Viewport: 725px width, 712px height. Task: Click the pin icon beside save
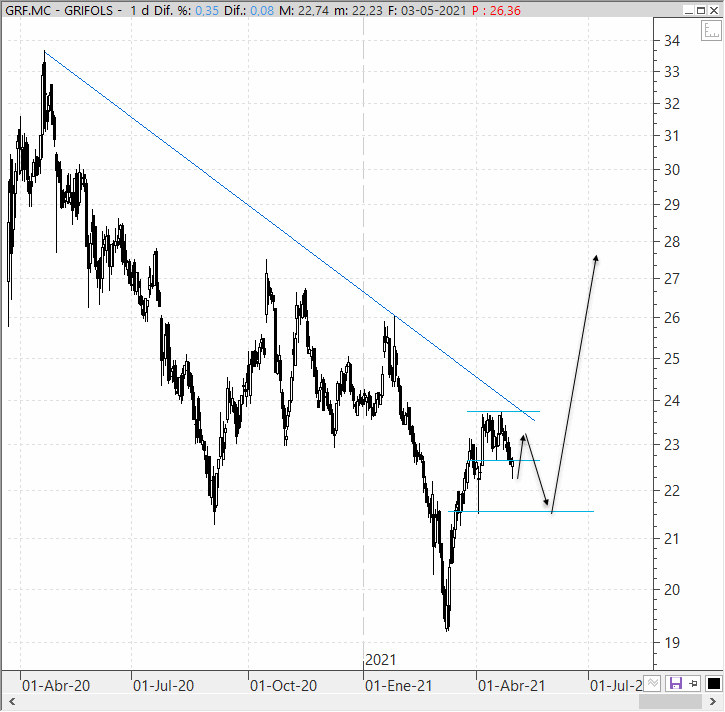(x=693, y=683)
